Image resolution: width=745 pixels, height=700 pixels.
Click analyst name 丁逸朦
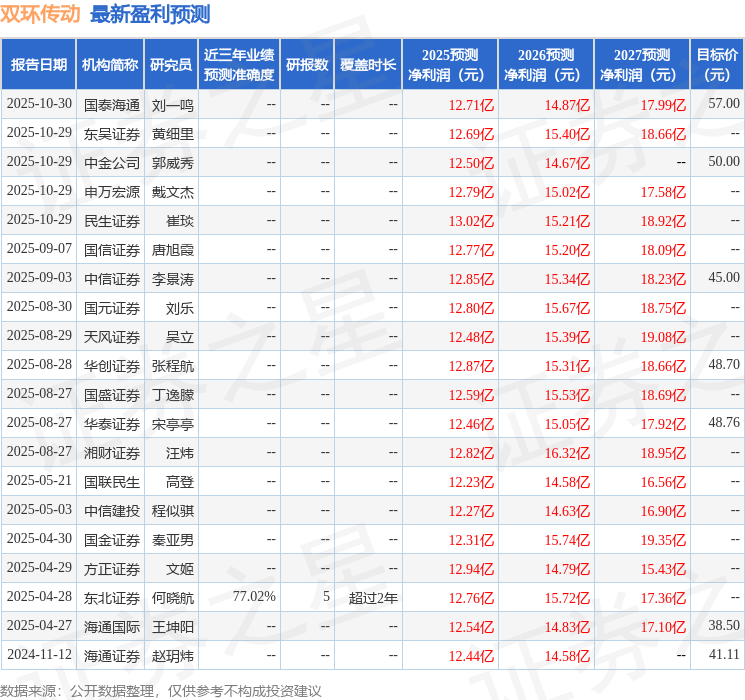tap(172, 395)
